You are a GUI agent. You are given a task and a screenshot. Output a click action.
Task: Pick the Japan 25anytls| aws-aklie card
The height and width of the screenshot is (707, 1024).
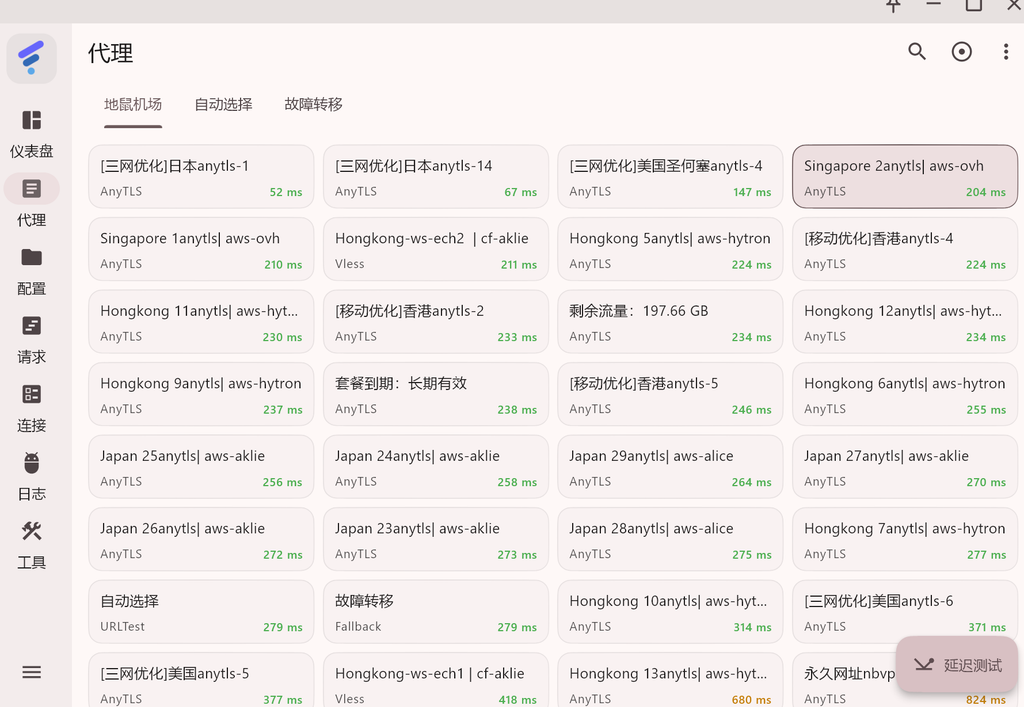click(201, 466)
